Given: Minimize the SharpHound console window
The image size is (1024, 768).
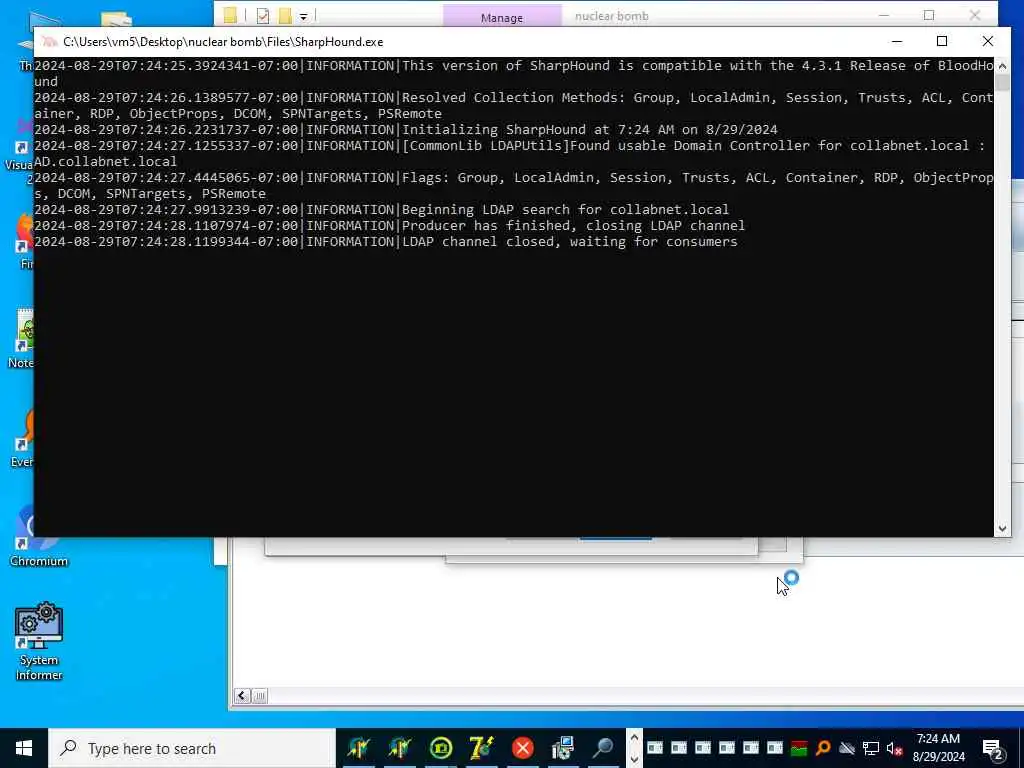Looking at the screenshot, I should [x=897, y=41].
